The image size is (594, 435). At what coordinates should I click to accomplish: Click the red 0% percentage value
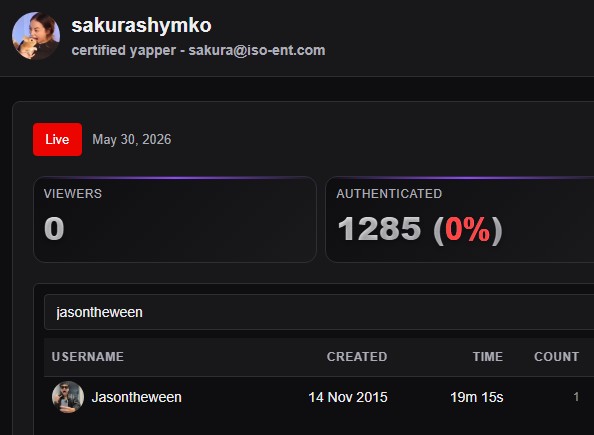coord(467,229)
